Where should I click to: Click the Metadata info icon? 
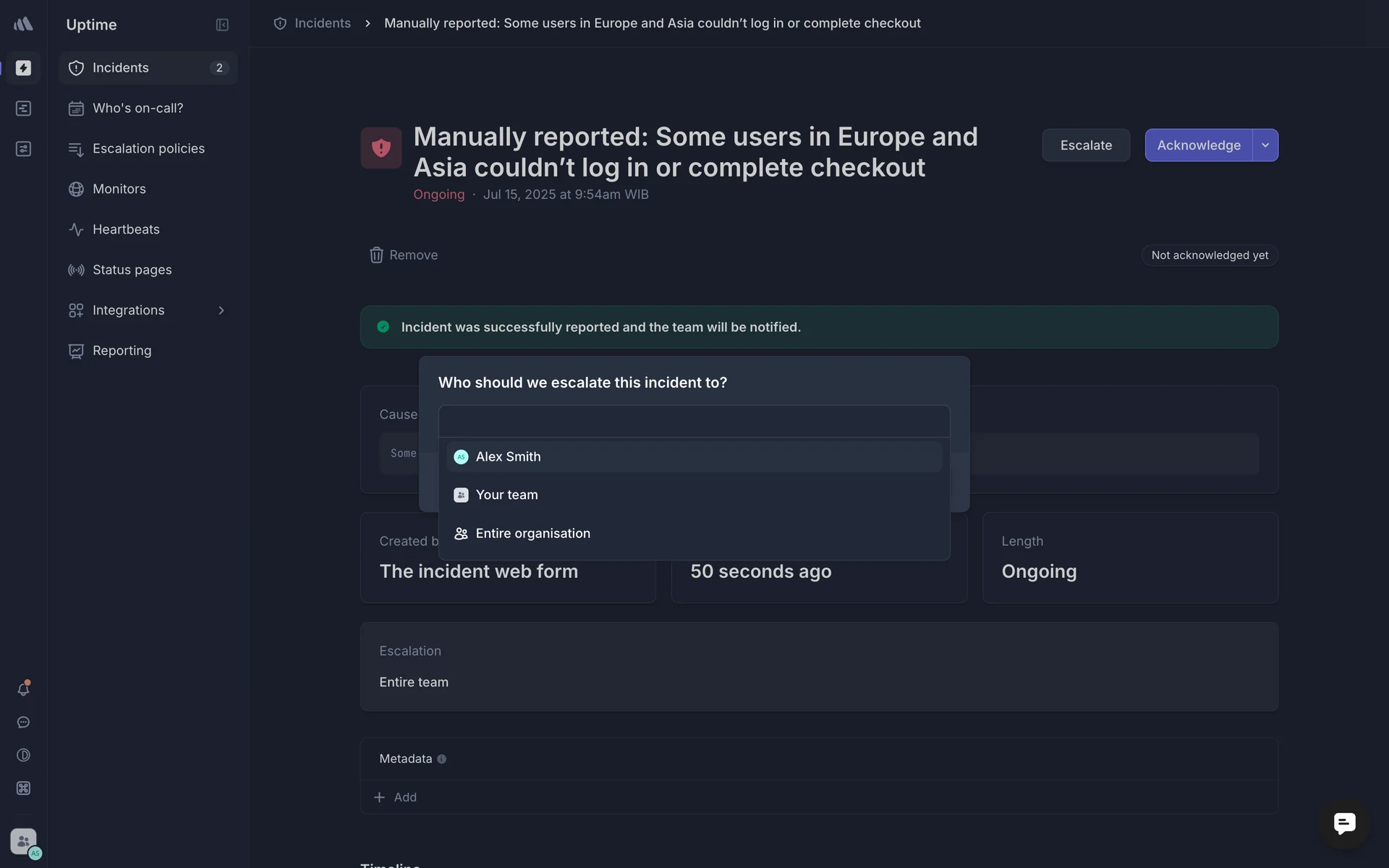click(x=442, y=759)
